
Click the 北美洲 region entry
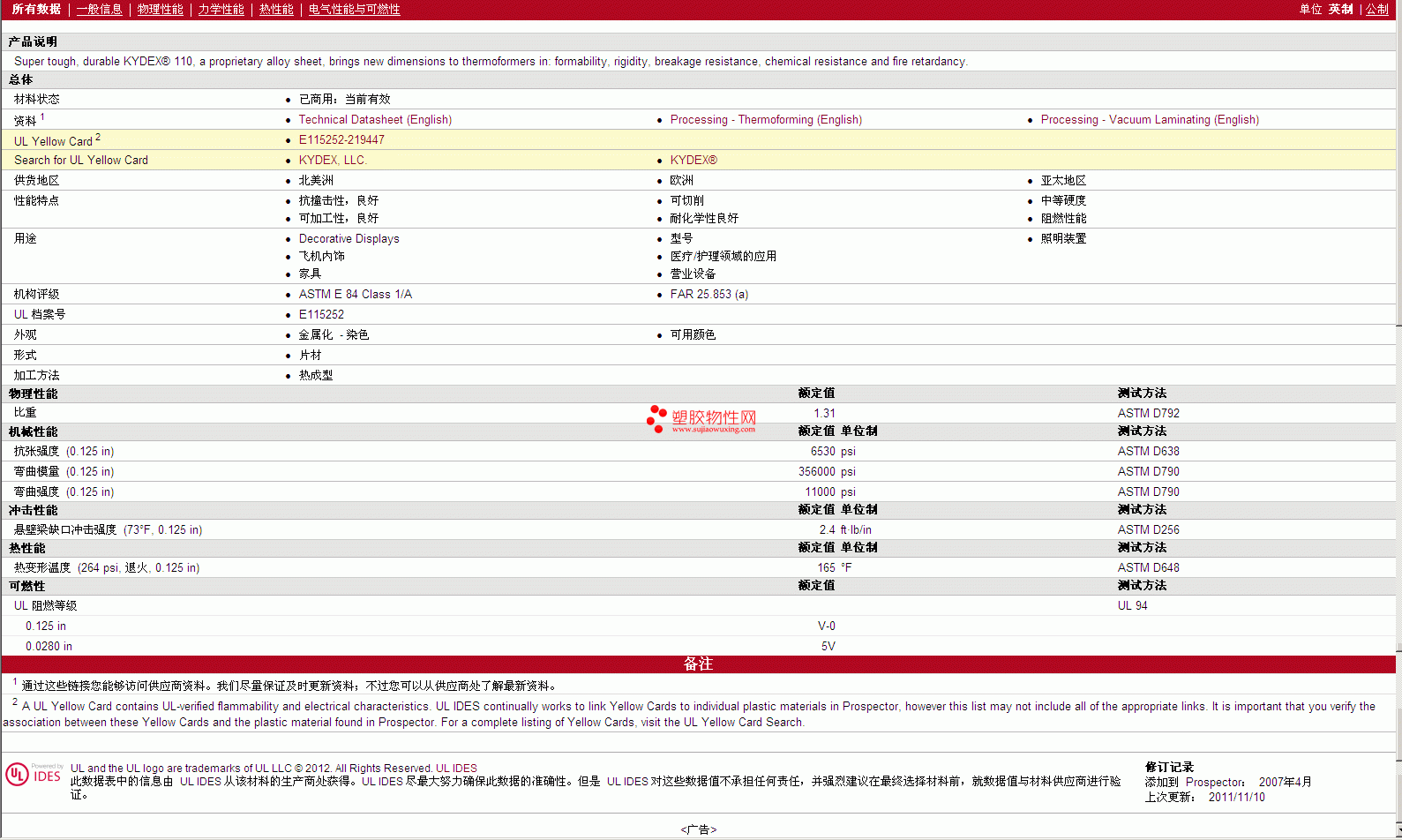pos(316,180)
